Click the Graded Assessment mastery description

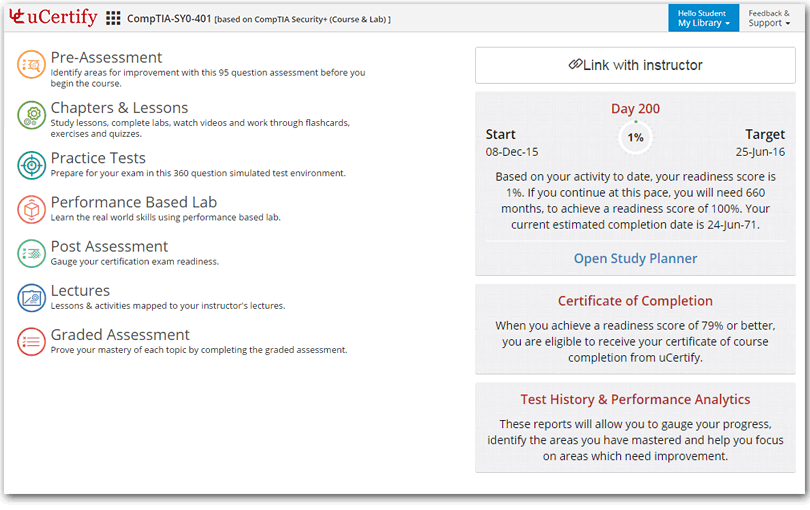(x=199, y=350)
